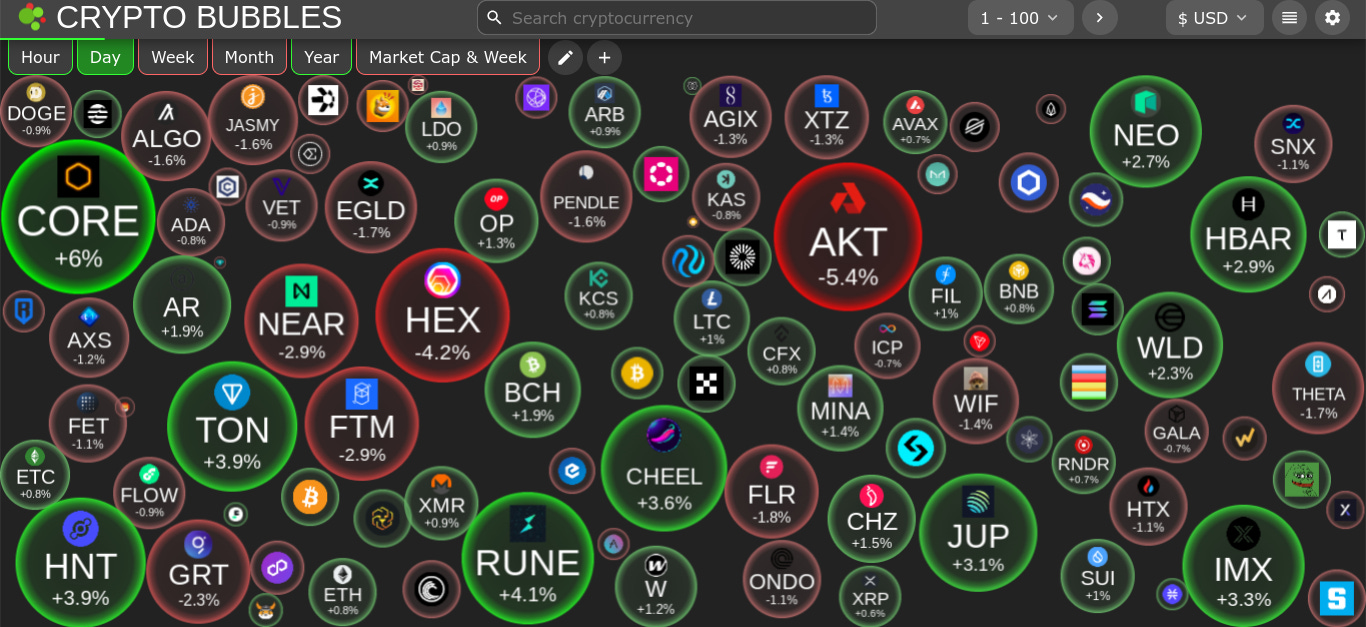Open the TON +3.9% bubble

[232, 426]
